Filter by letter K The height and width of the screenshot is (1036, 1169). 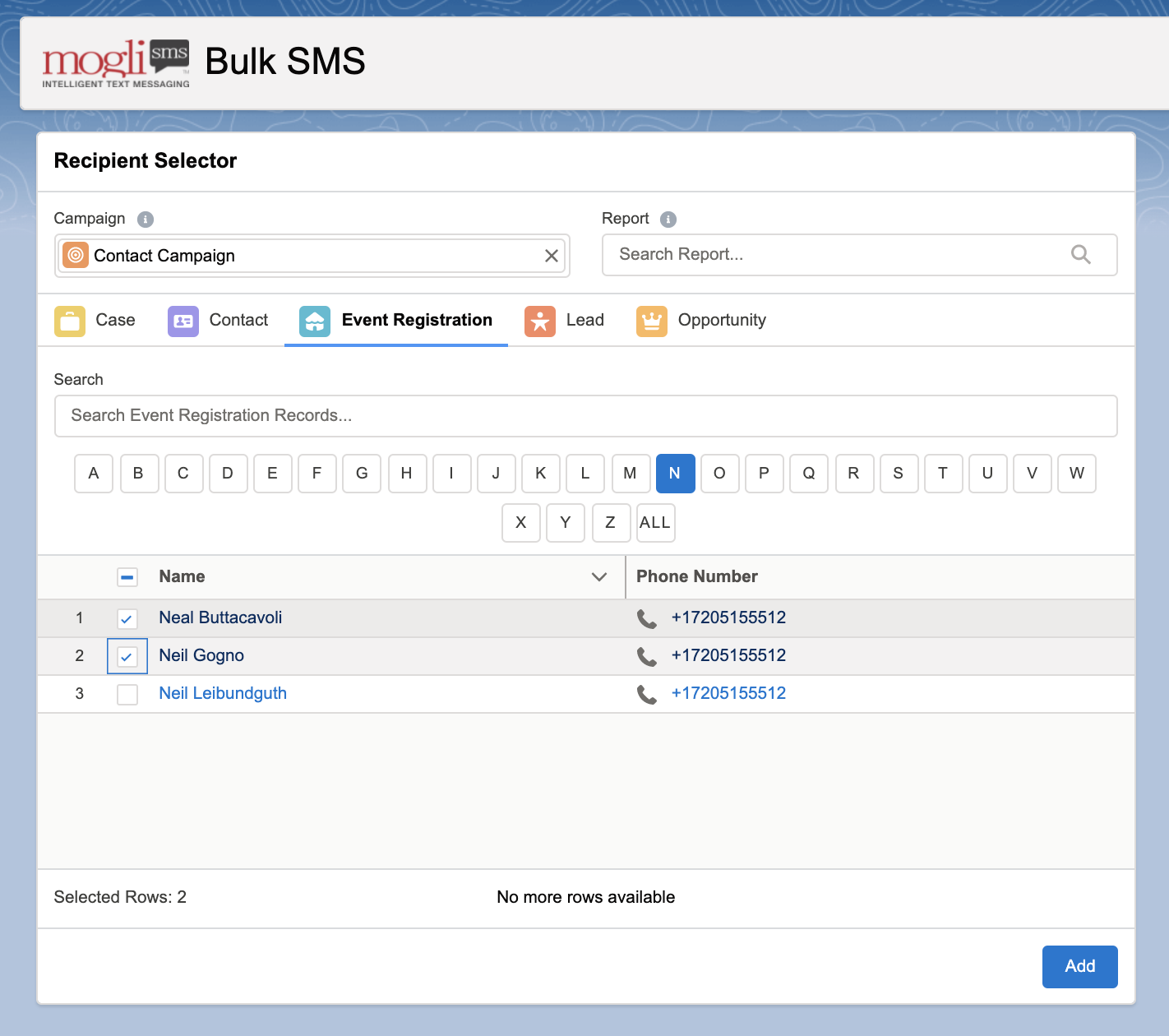[x=541, y=474]
